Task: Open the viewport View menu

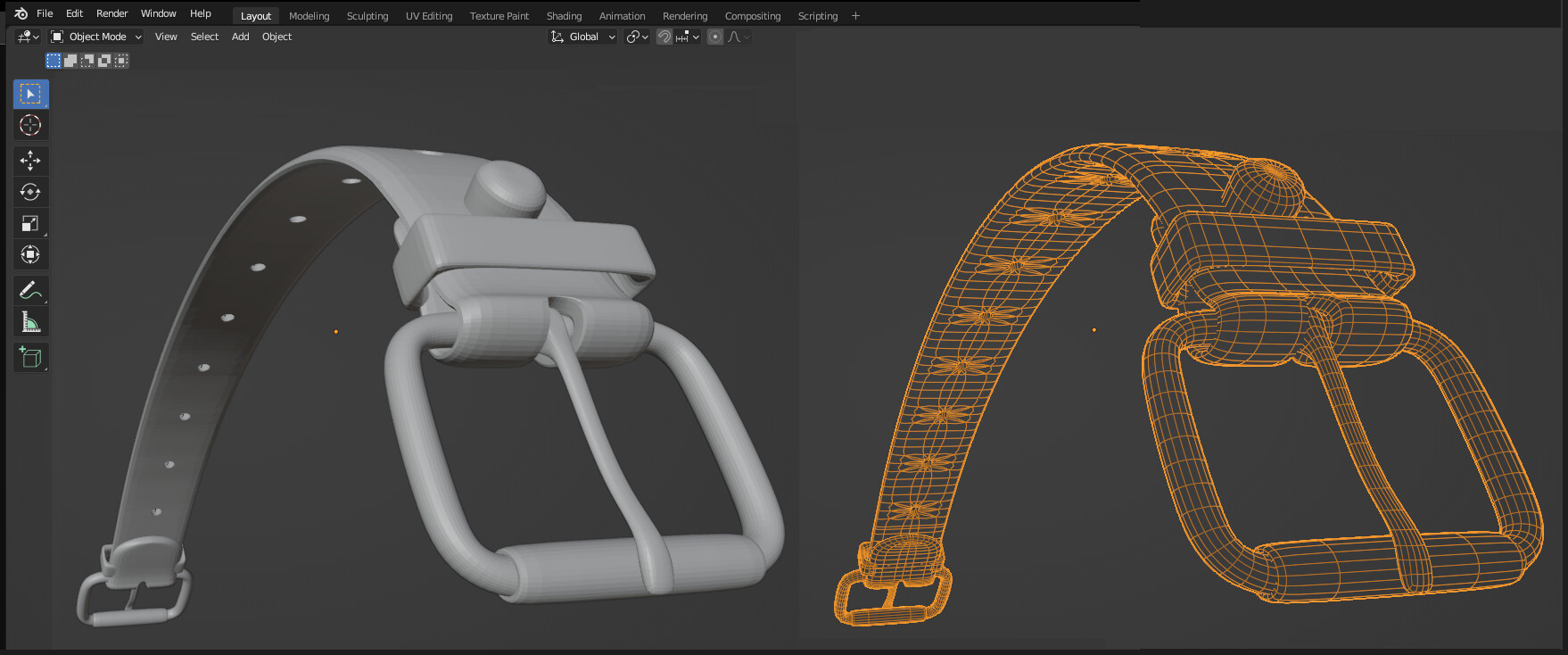Action: pos(166,37)
